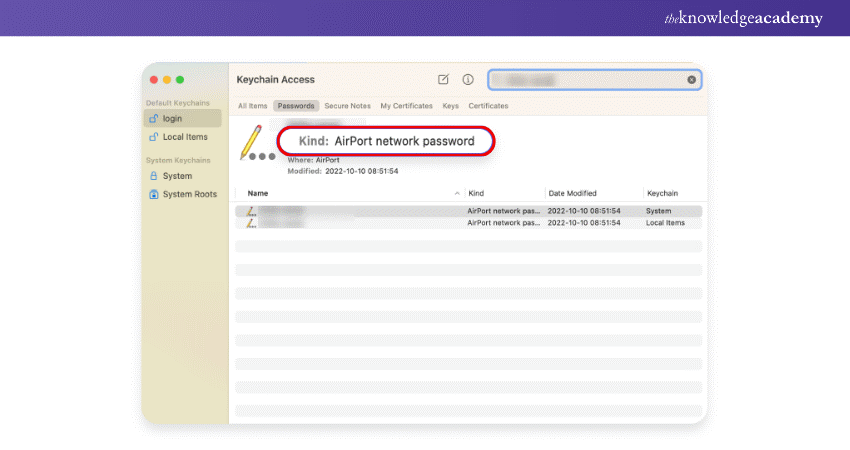Image resolution: width=850 pixels, height=450 pixels.
Task: Switch to the Keys tab
Action: coord(450,106)
